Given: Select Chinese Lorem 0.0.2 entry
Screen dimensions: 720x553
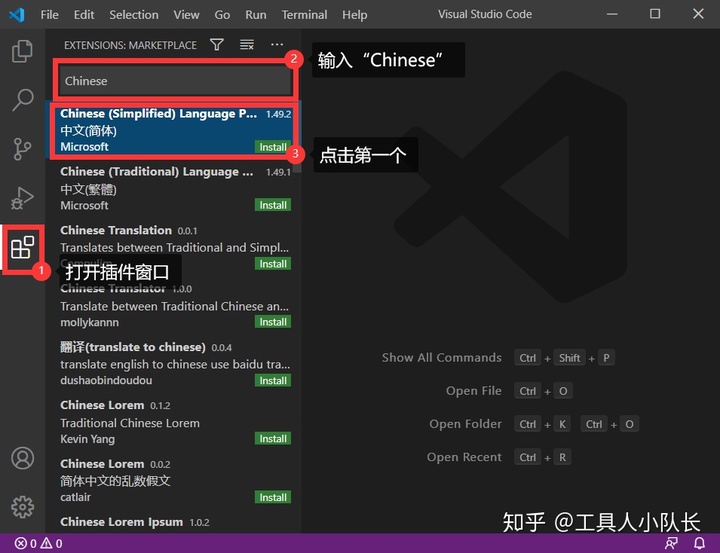Looking at the screenshot, I should [x=174, y=481].
